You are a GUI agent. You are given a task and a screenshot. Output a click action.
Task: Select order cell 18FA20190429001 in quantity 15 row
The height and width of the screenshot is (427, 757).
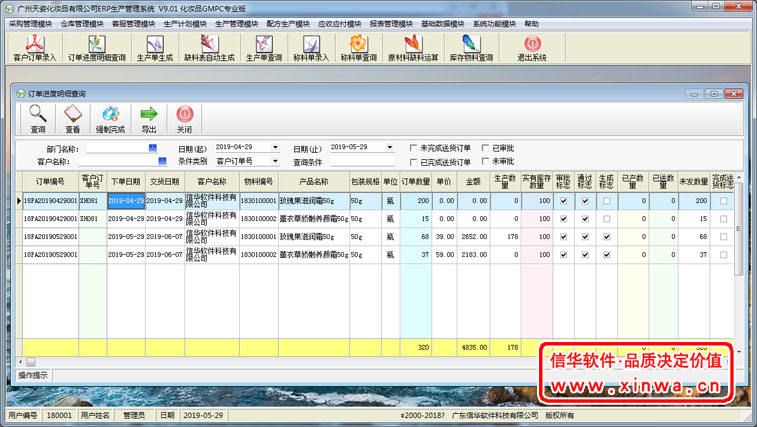[50, 219]
